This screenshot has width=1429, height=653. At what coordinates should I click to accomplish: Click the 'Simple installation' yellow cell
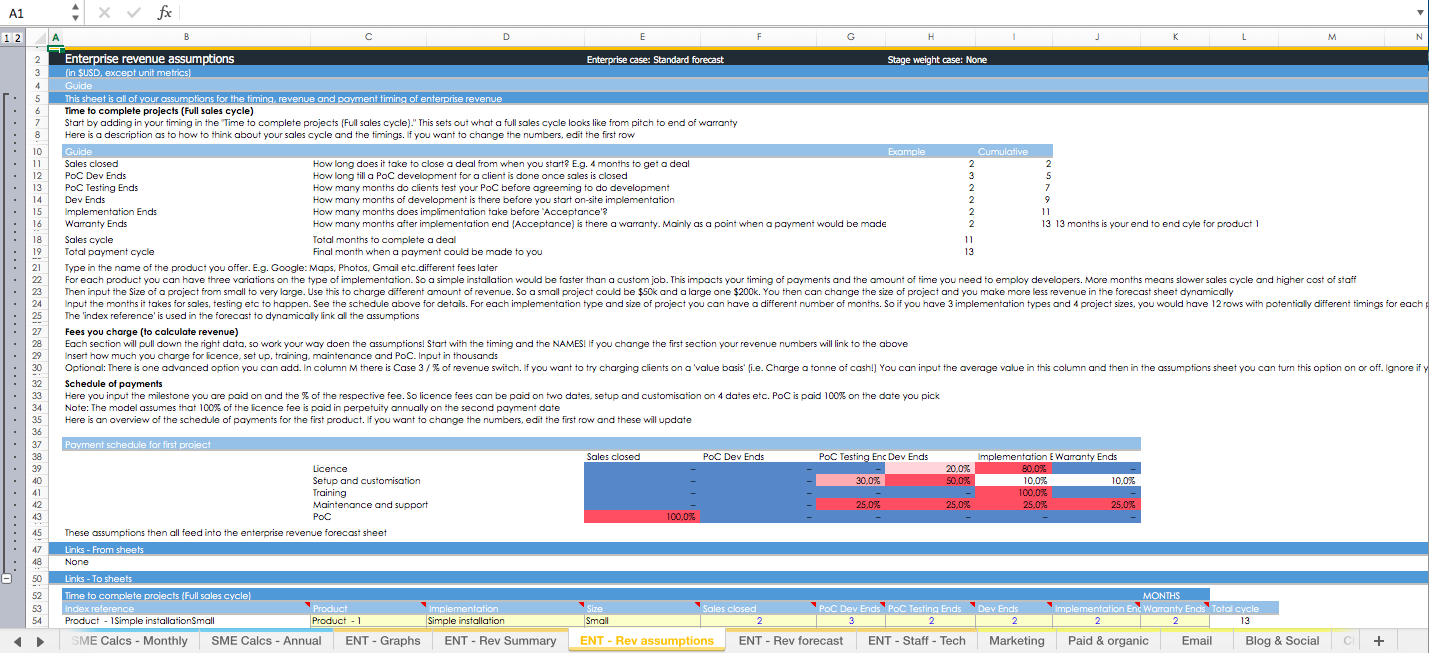tap(505, 620)
